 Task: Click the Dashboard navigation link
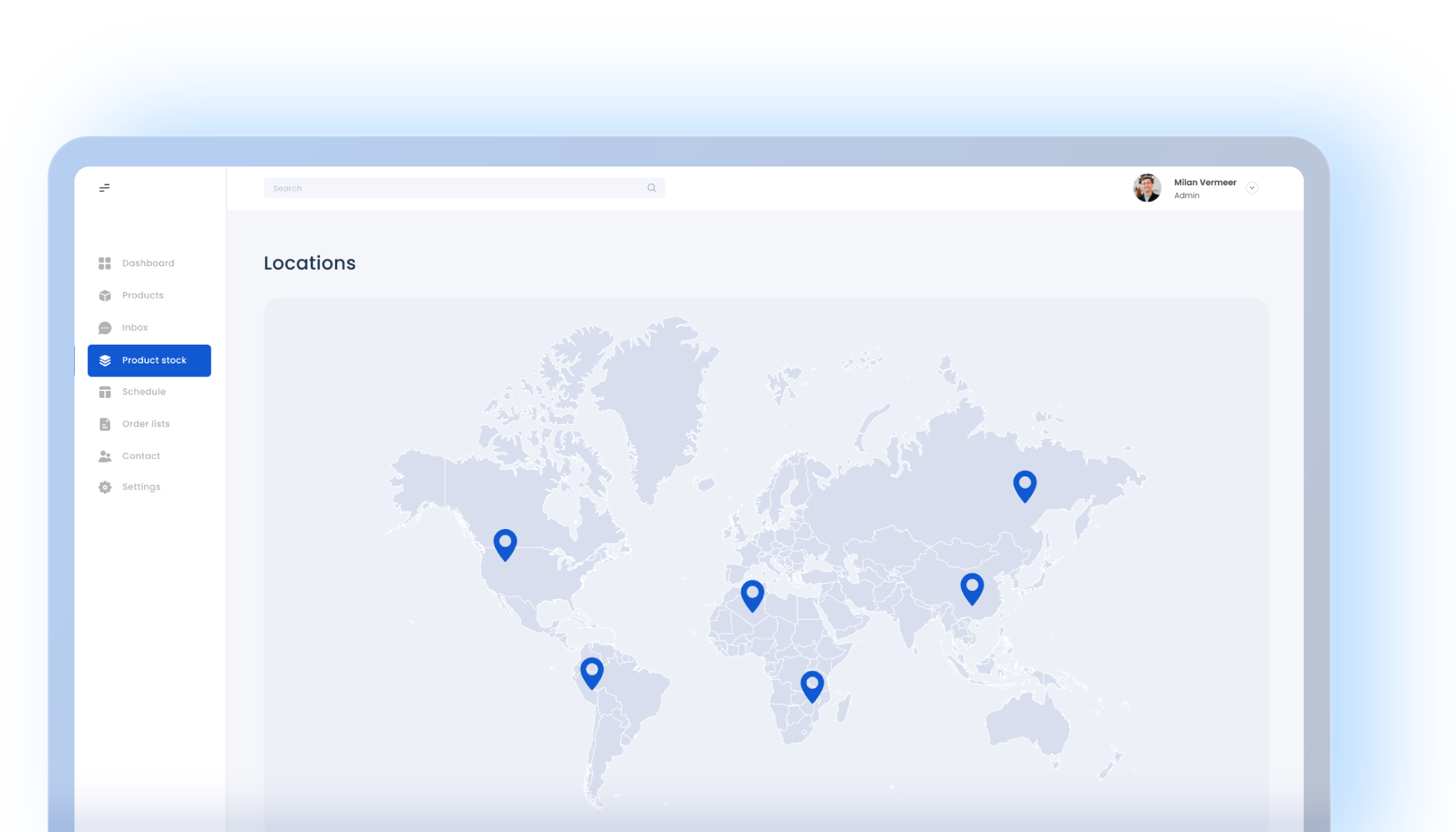(148, 263)
